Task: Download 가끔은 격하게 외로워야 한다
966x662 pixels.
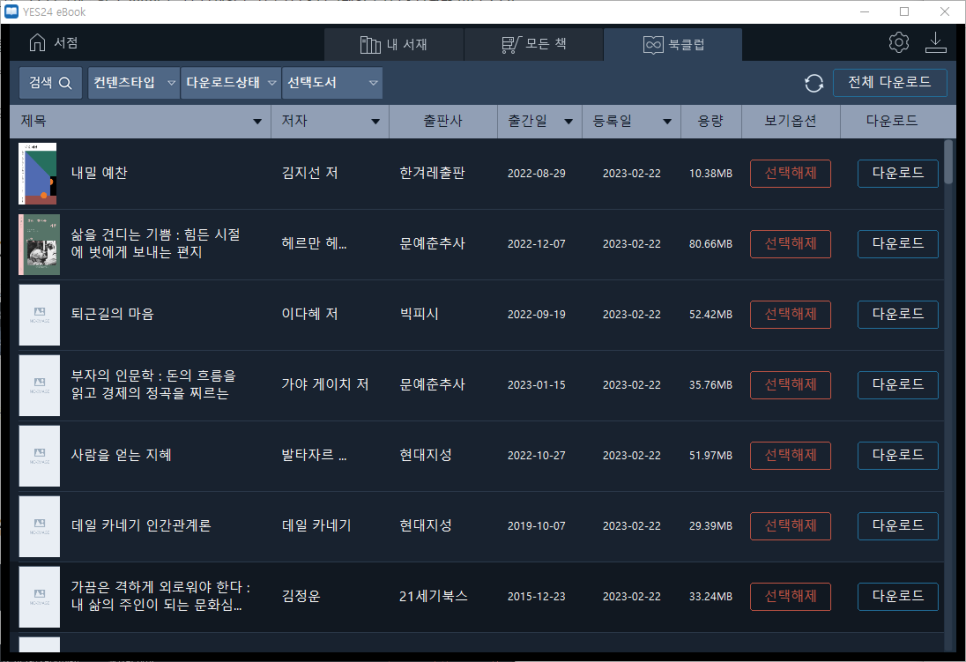Action: [x=898, y=597]
